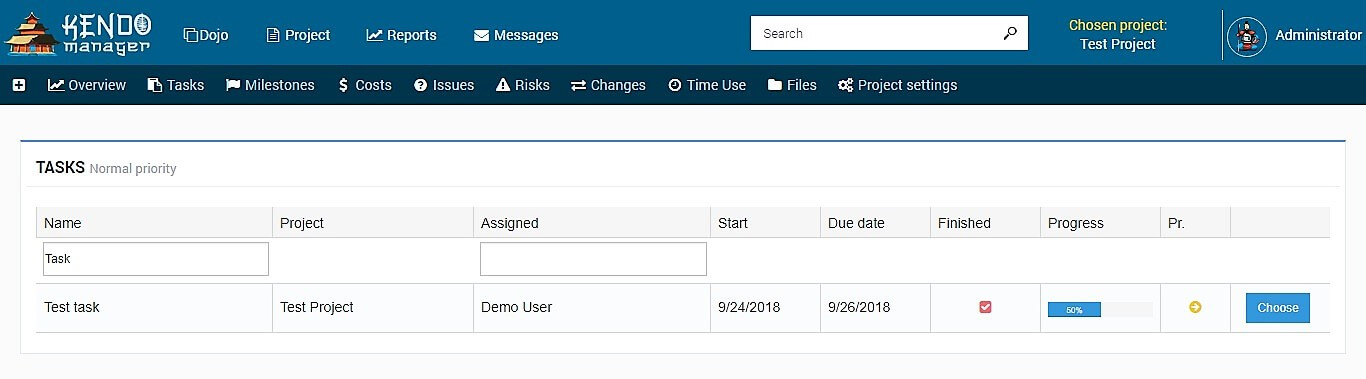
Task: Open the Milestones section
Action: click(270, 85)
